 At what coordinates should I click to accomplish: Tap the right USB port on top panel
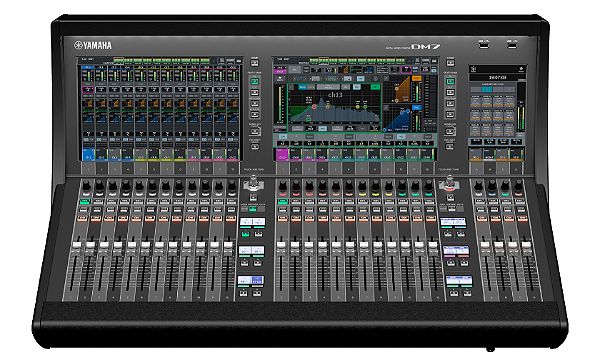click(512, 45)
